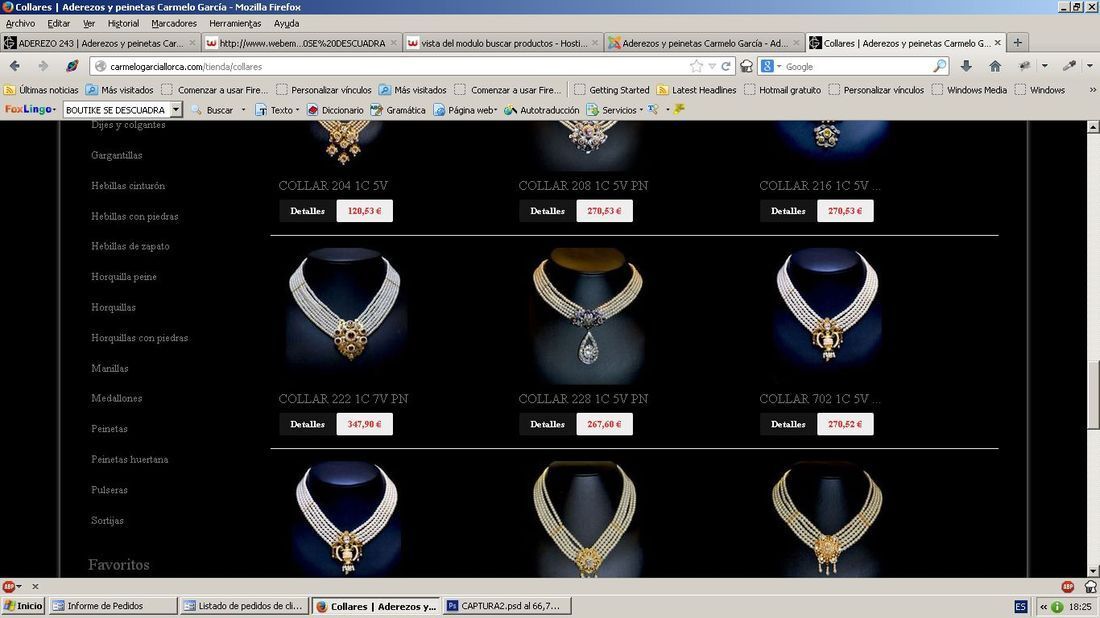Open the Herramientas menu
Viewport: 1100px width, 618px height.
pos(235,23)
